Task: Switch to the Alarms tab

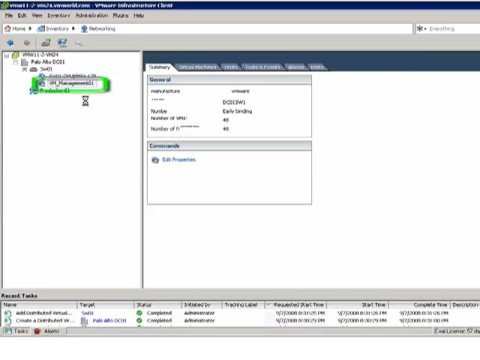Action: click(x=296, y=67)
